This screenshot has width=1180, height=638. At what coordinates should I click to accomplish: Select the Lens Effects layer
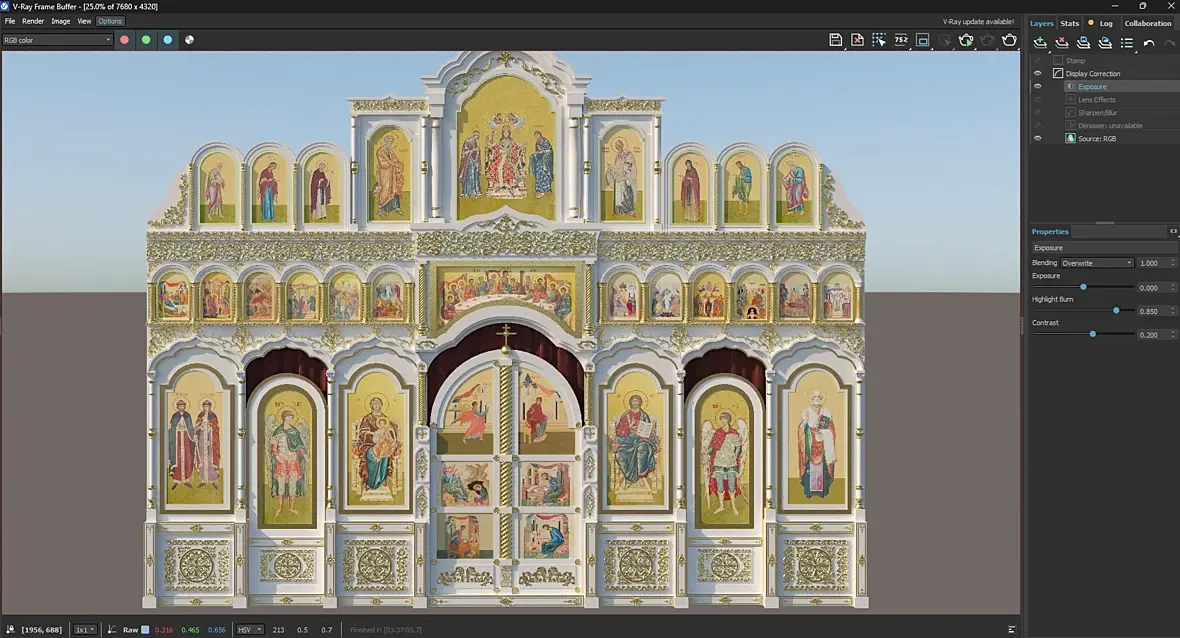(1096, 100)
